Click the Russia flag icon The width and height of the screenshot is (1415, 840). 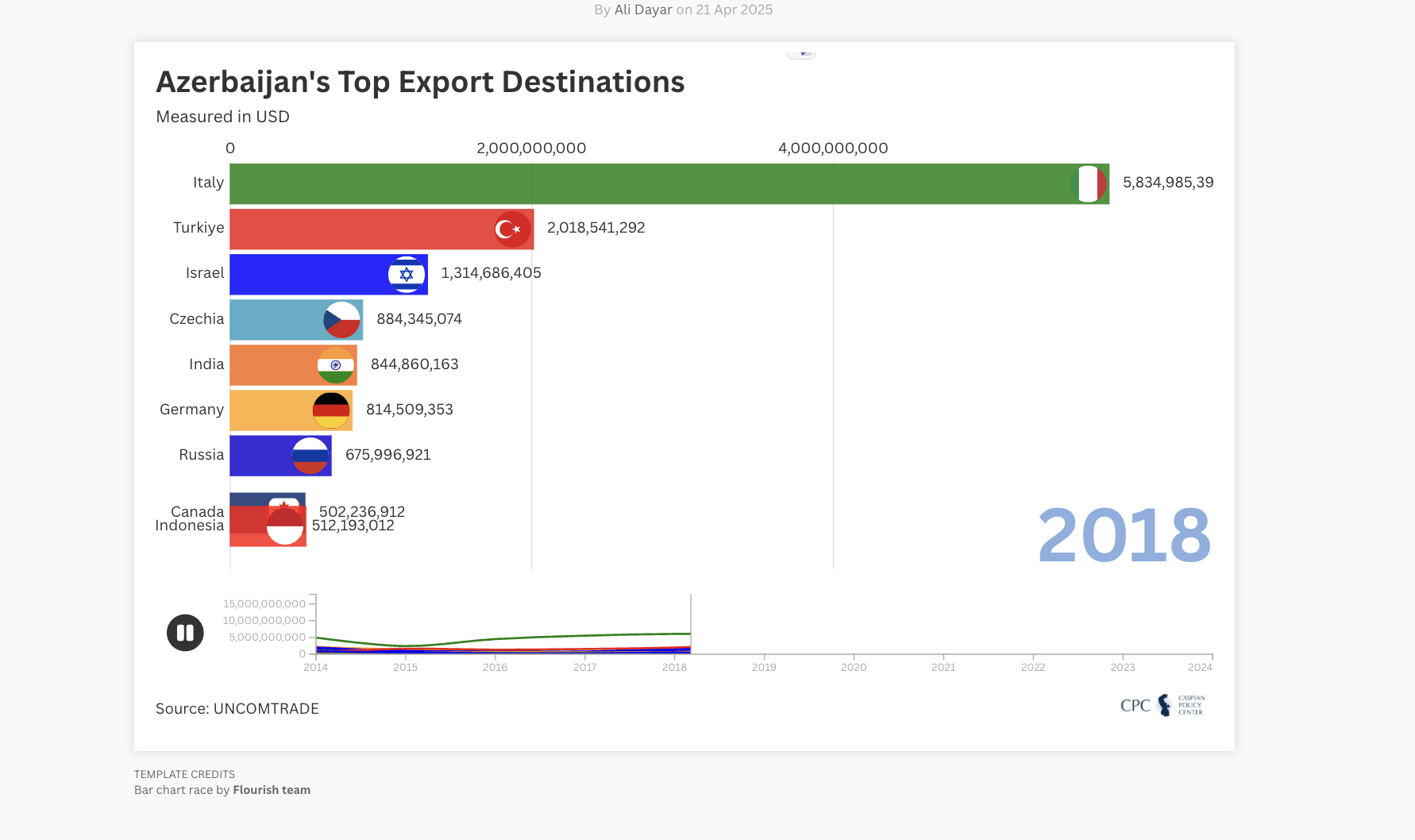[x=310, y=456]
